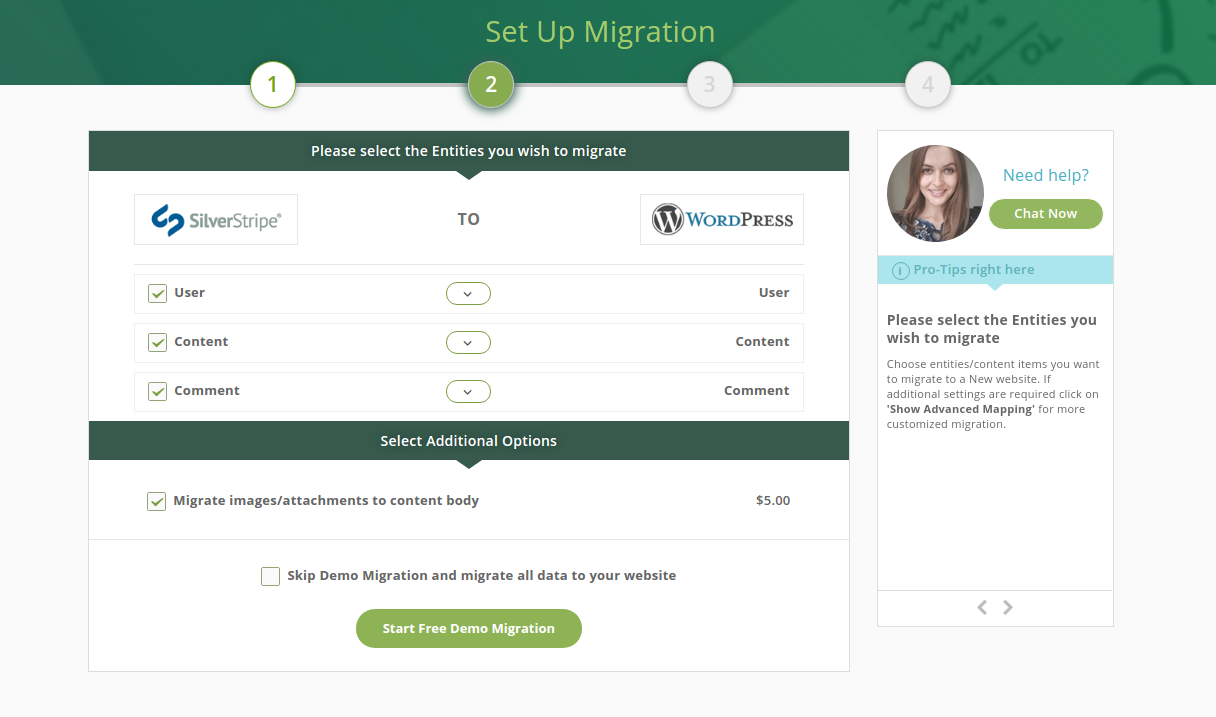Uncheck the Comment entity checkbox
This screenshot has width=1216, height=717.
click(x=157, y=391)
